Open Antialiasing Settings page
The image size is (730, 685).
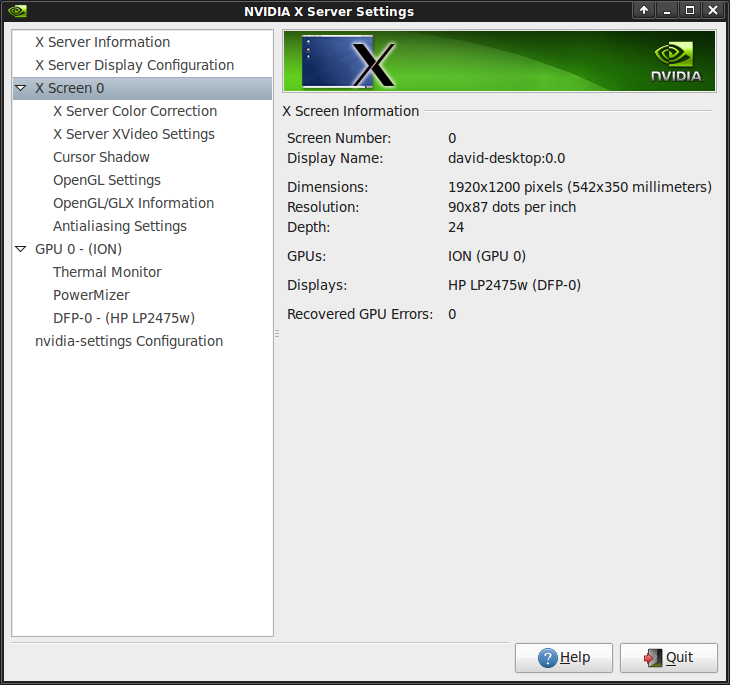click(x=120, y=226)
